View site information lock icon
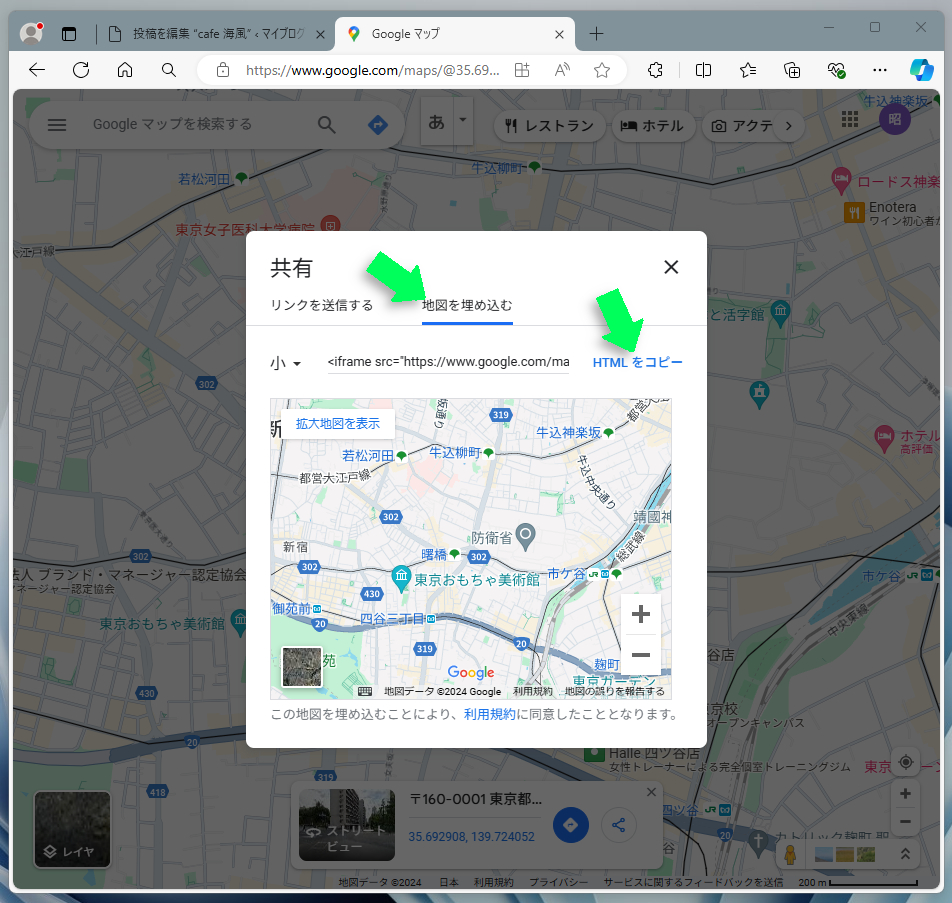952x903 pixels. pyautogui.click(x=223, y=70)
